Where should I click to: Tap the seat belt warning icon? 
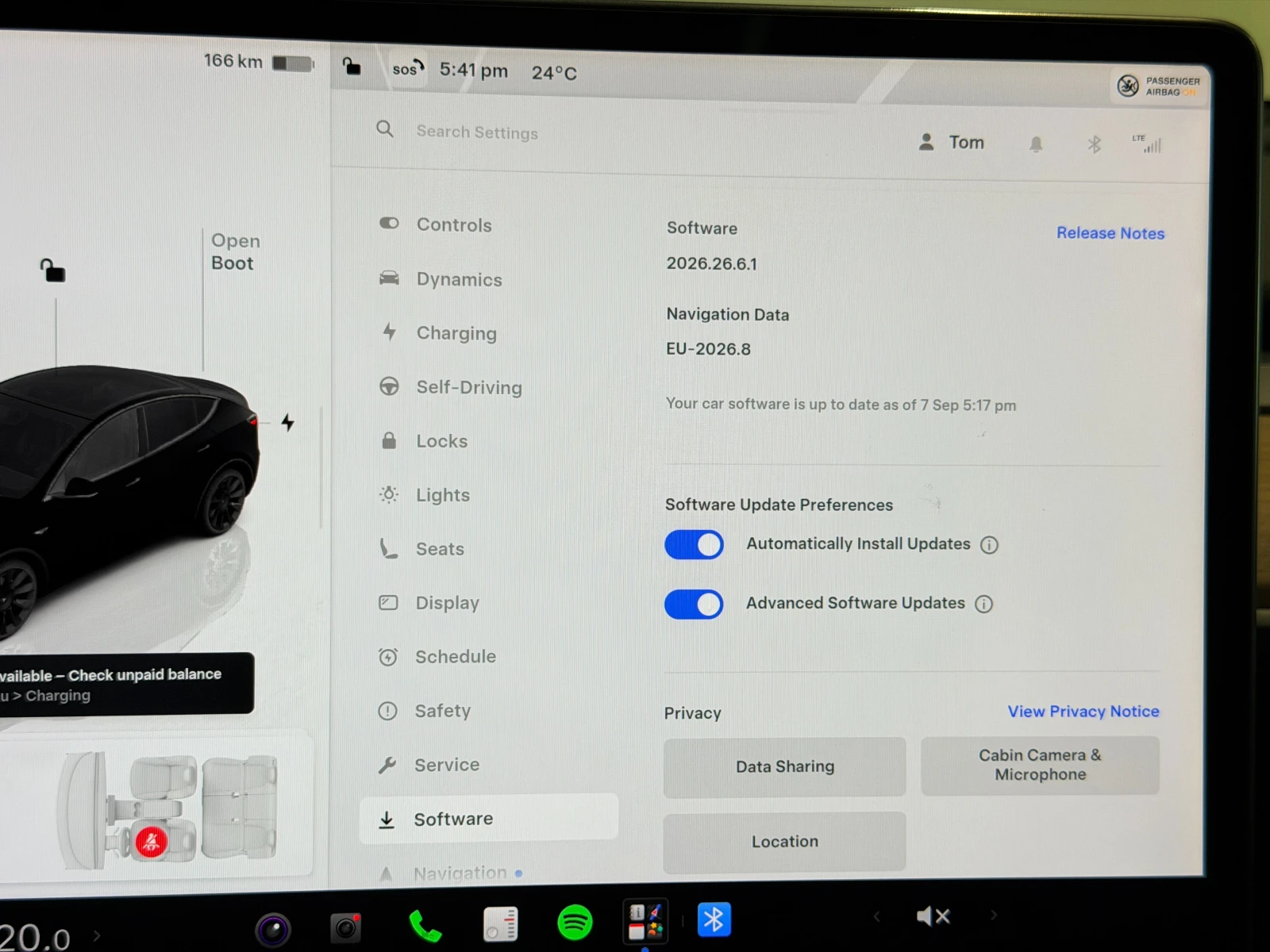pos(151,842)
